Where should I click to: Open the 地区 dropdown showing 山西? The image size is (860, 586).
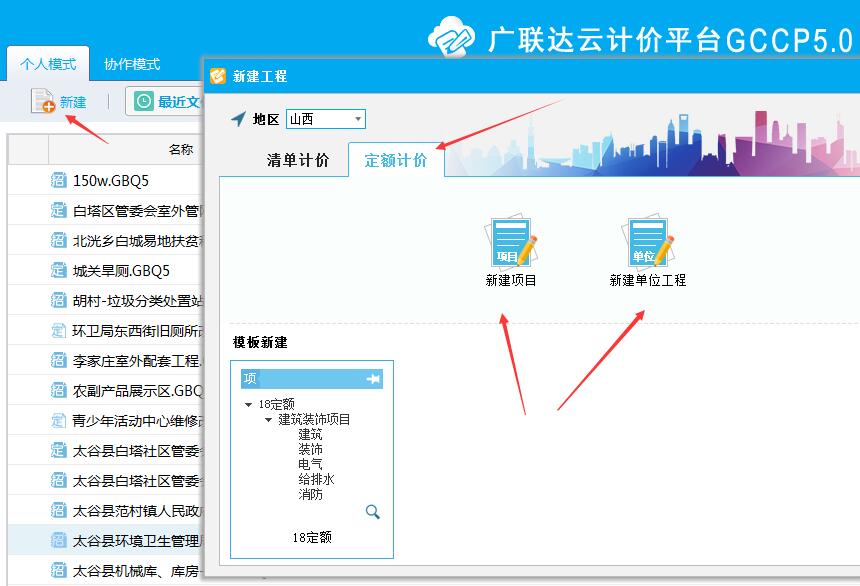point(326,119)
